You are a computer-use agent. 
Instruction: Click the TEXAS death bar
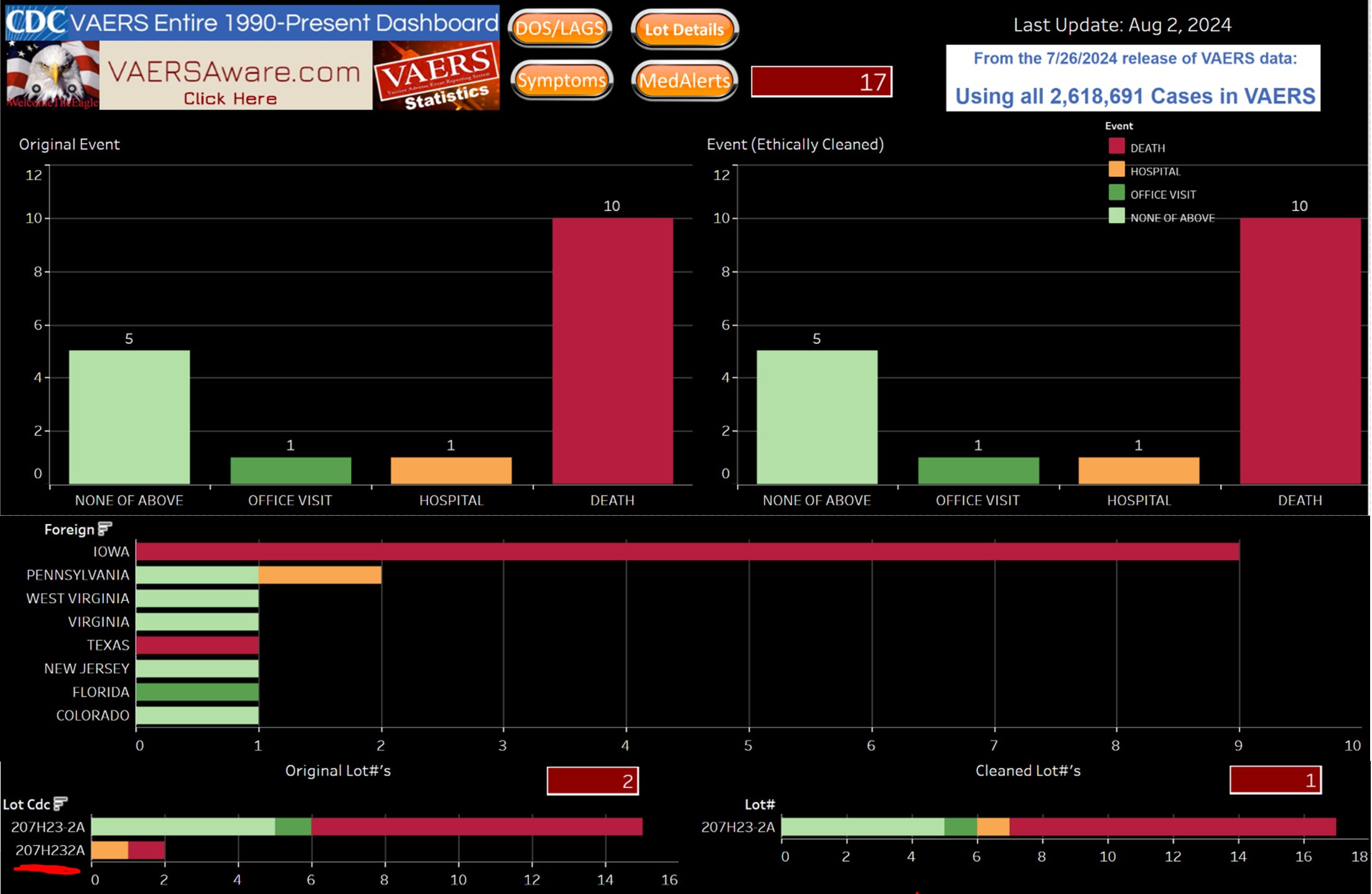coord(197,645)
